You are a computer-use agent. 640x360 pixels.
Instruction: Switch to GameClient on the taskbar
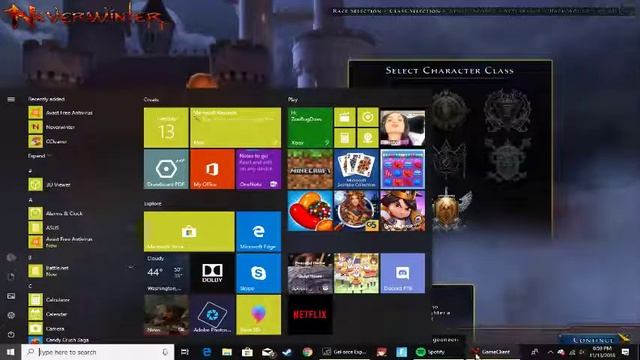coord(492,352)
